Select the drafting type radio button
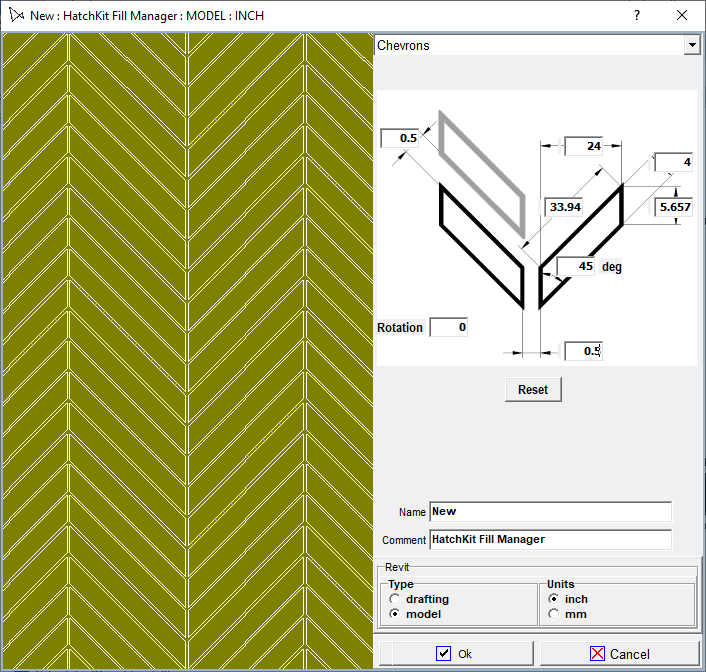The width and height of the screenshot is (706, 672). 395,599
